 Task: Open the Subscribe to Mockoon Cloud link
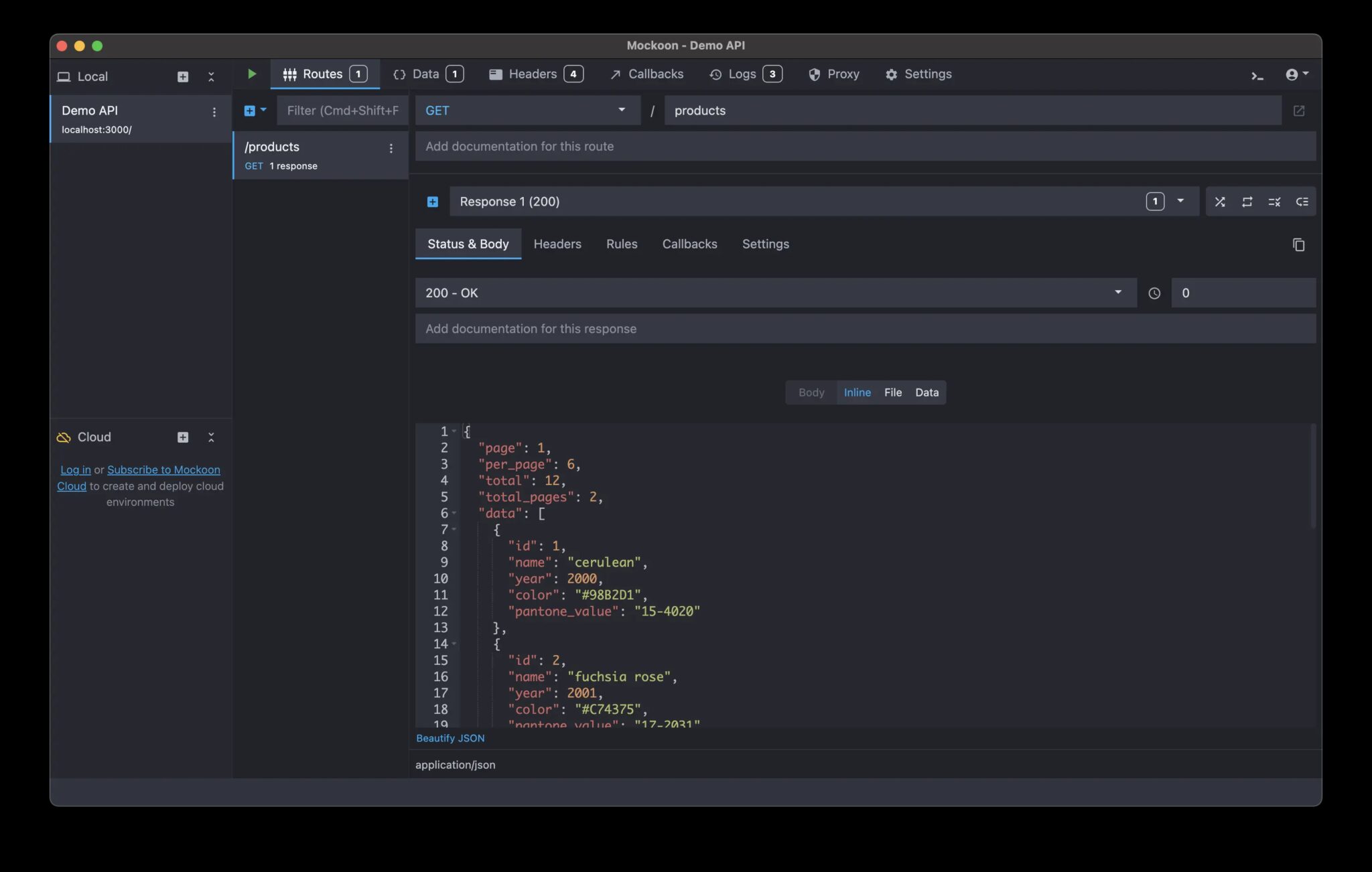click(164, 469)
